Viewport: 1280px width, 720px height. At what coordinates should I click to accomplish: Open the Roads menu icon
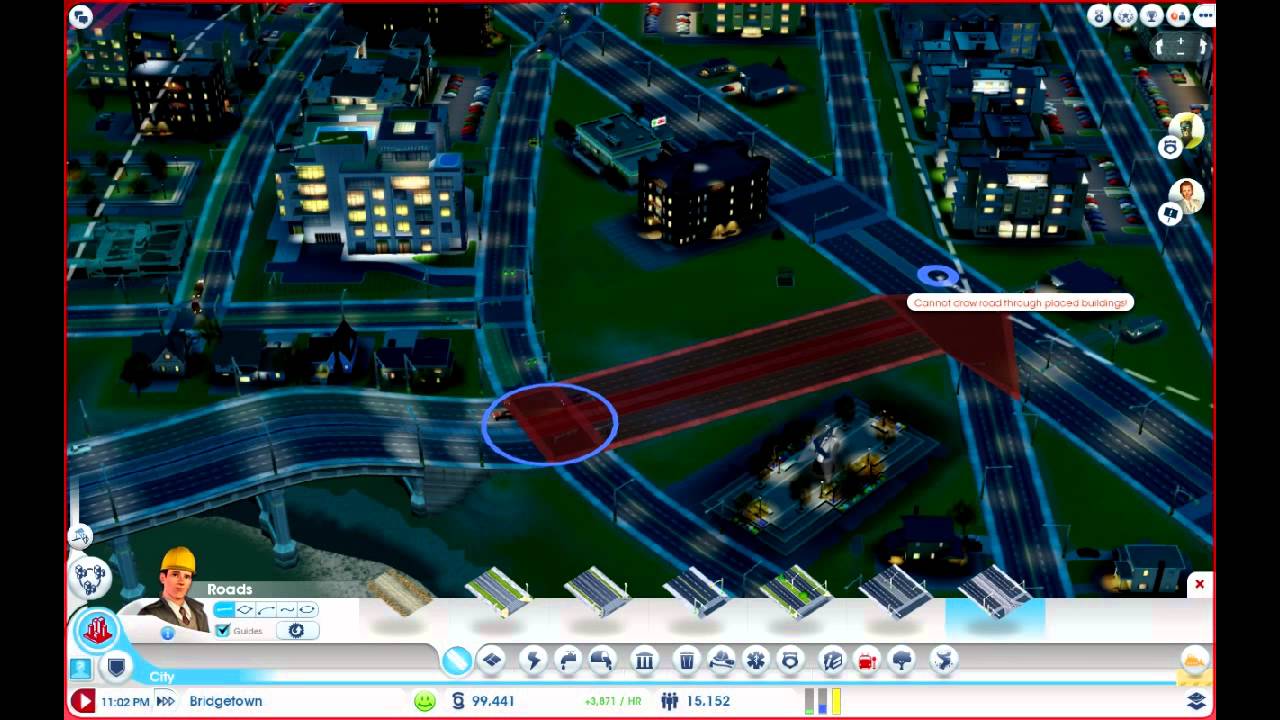[457, 660]
